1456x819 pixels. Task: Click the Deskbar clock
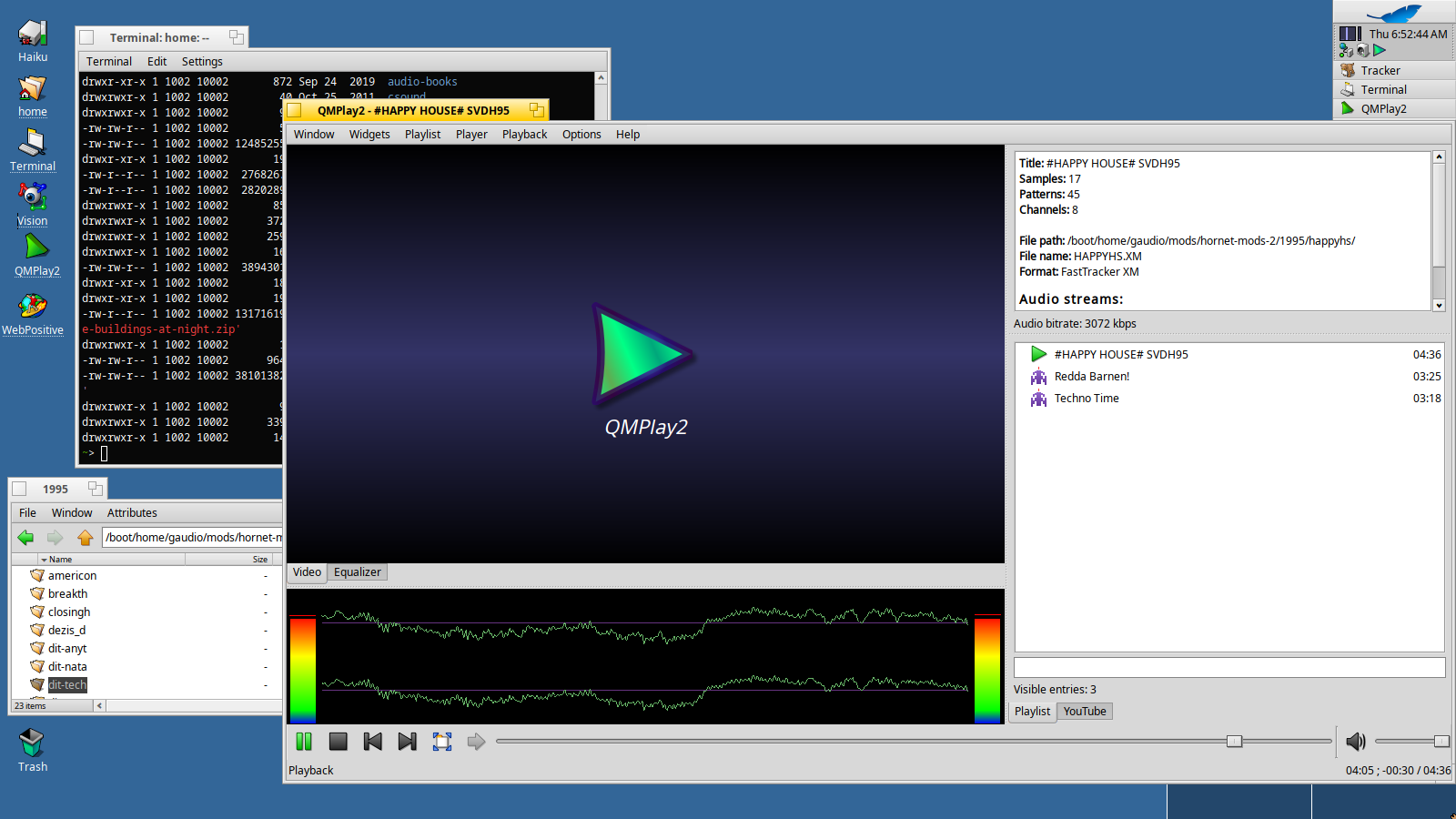point(1408,34)
